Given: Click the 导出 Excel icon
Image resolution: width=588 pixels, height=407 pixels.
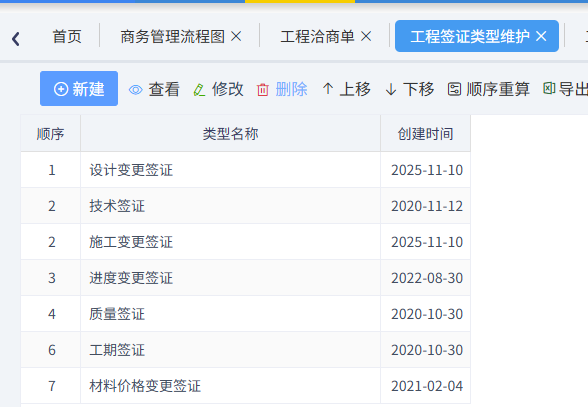Looking at the screenshot, I should (x=549, y=89).
